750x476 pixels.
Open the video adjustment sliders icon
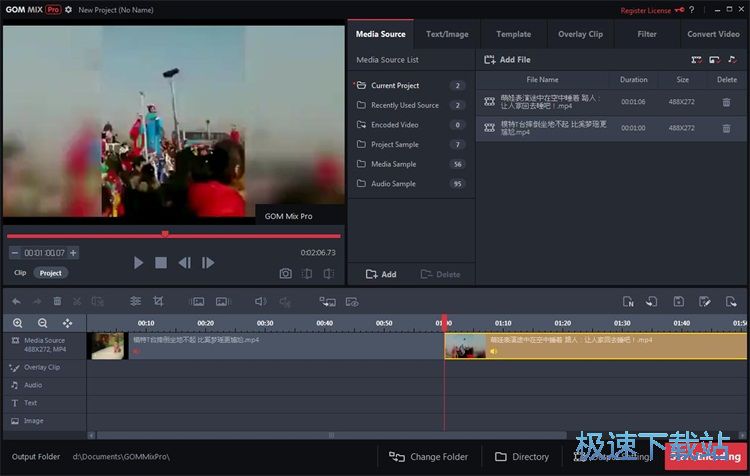(x=135, y=301)
